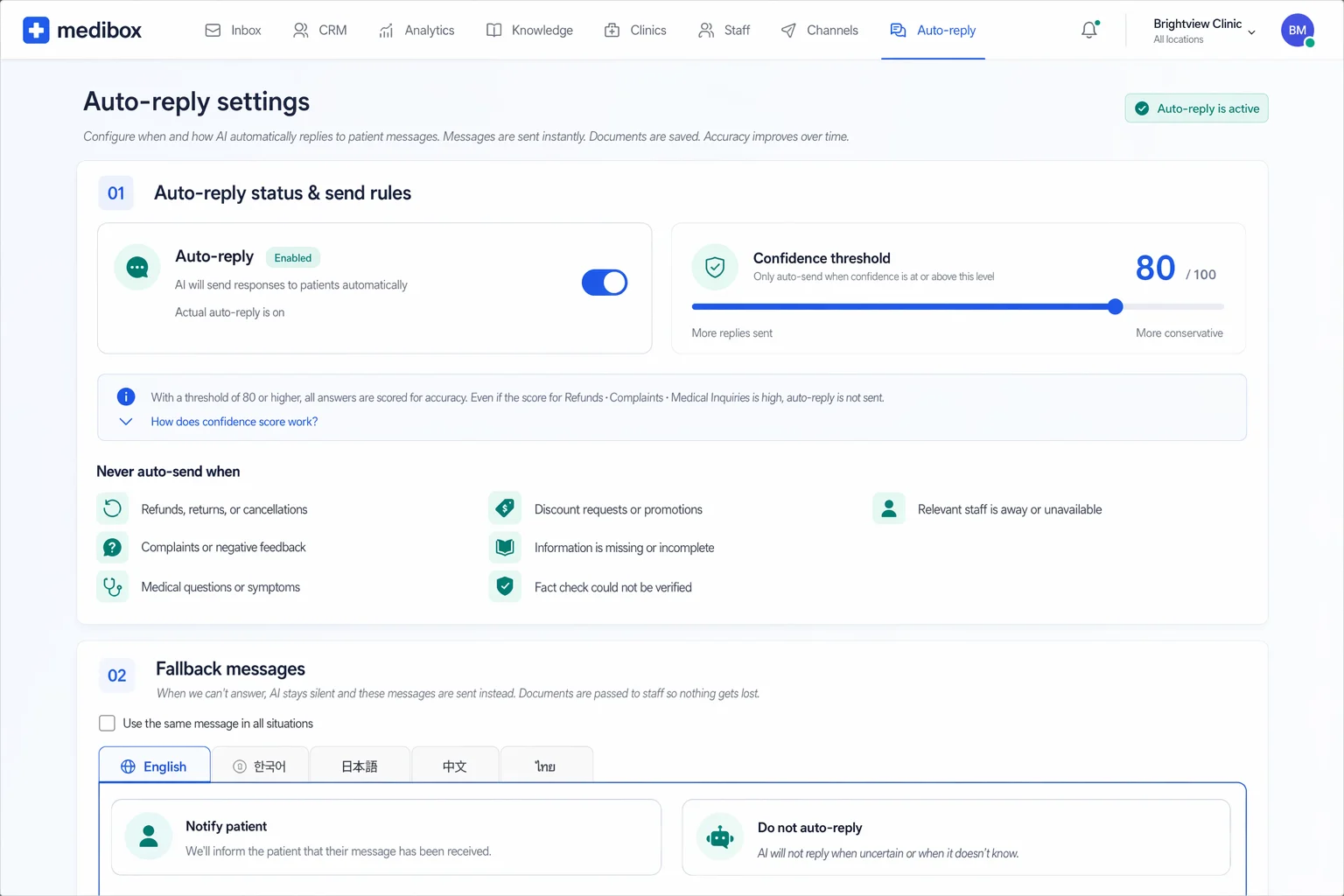1344x896 pixels.
Task: Click the Notify patient person icon
Action: [149, 836]
